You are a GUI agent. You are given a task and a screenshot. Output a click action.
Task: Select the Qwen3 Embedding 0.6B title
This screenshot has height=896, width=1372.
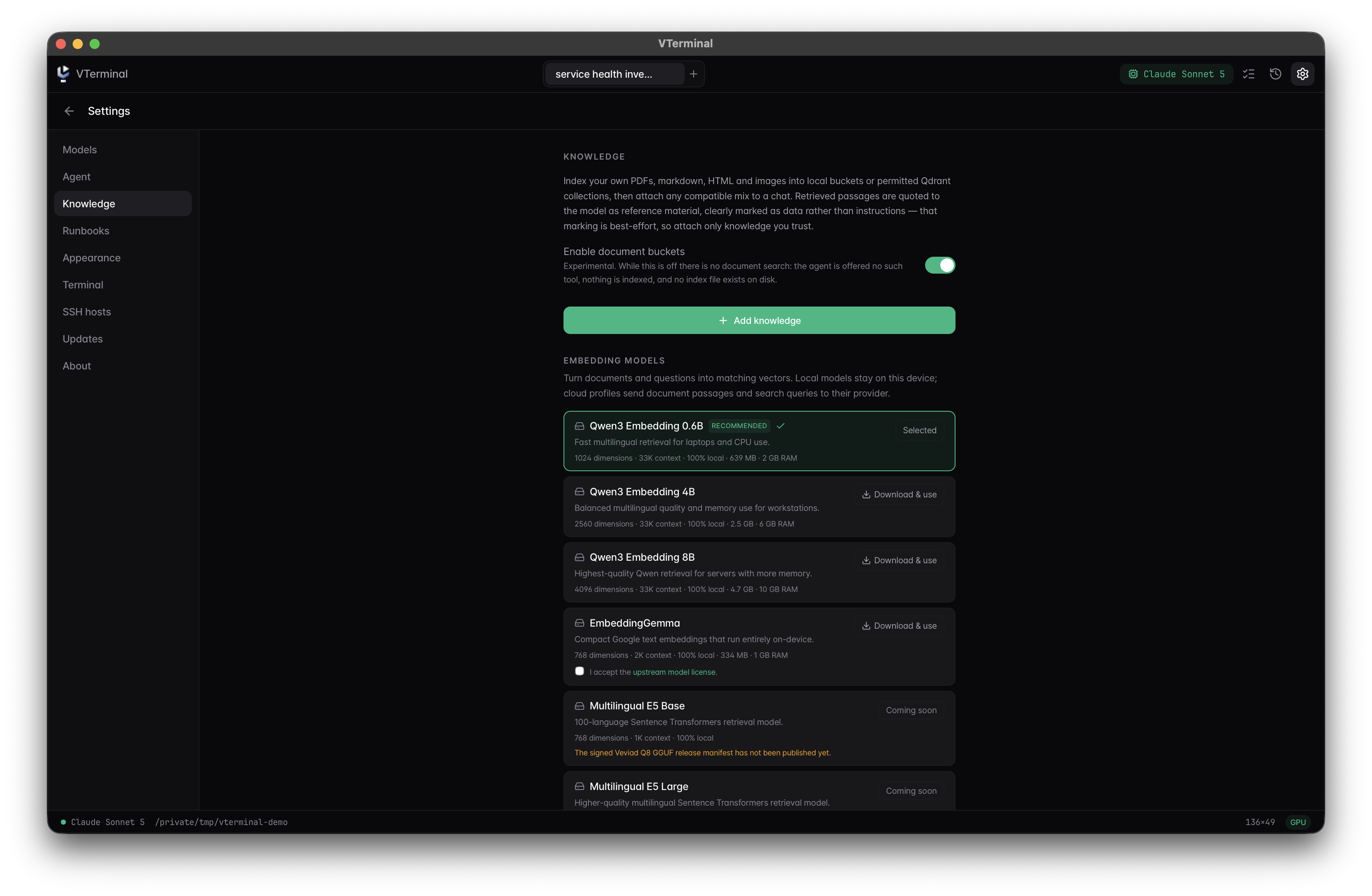tap(646, 426)
